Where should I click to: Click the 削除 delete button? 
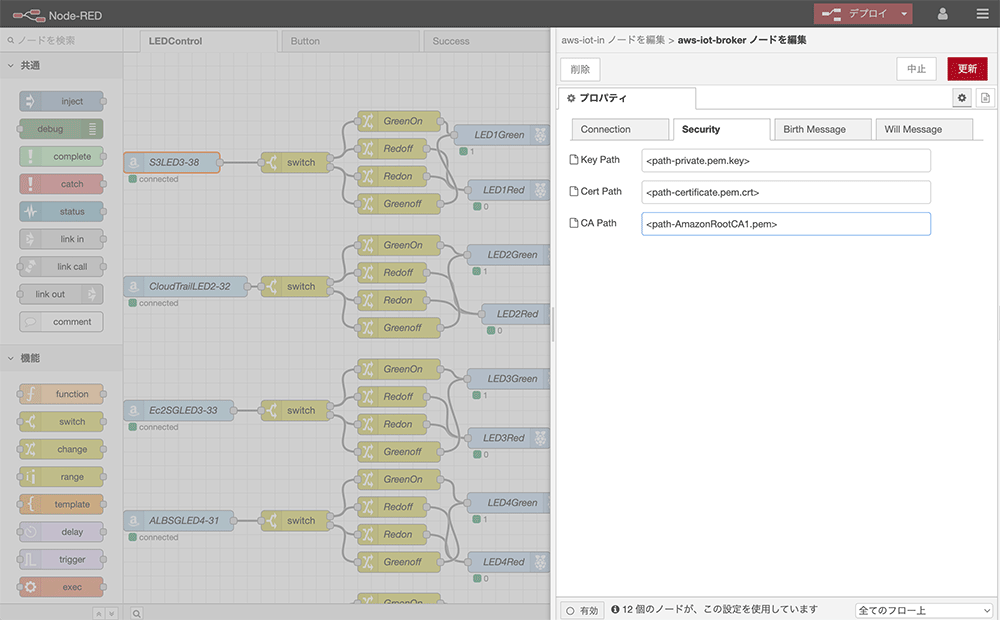[x=580, y=69]
